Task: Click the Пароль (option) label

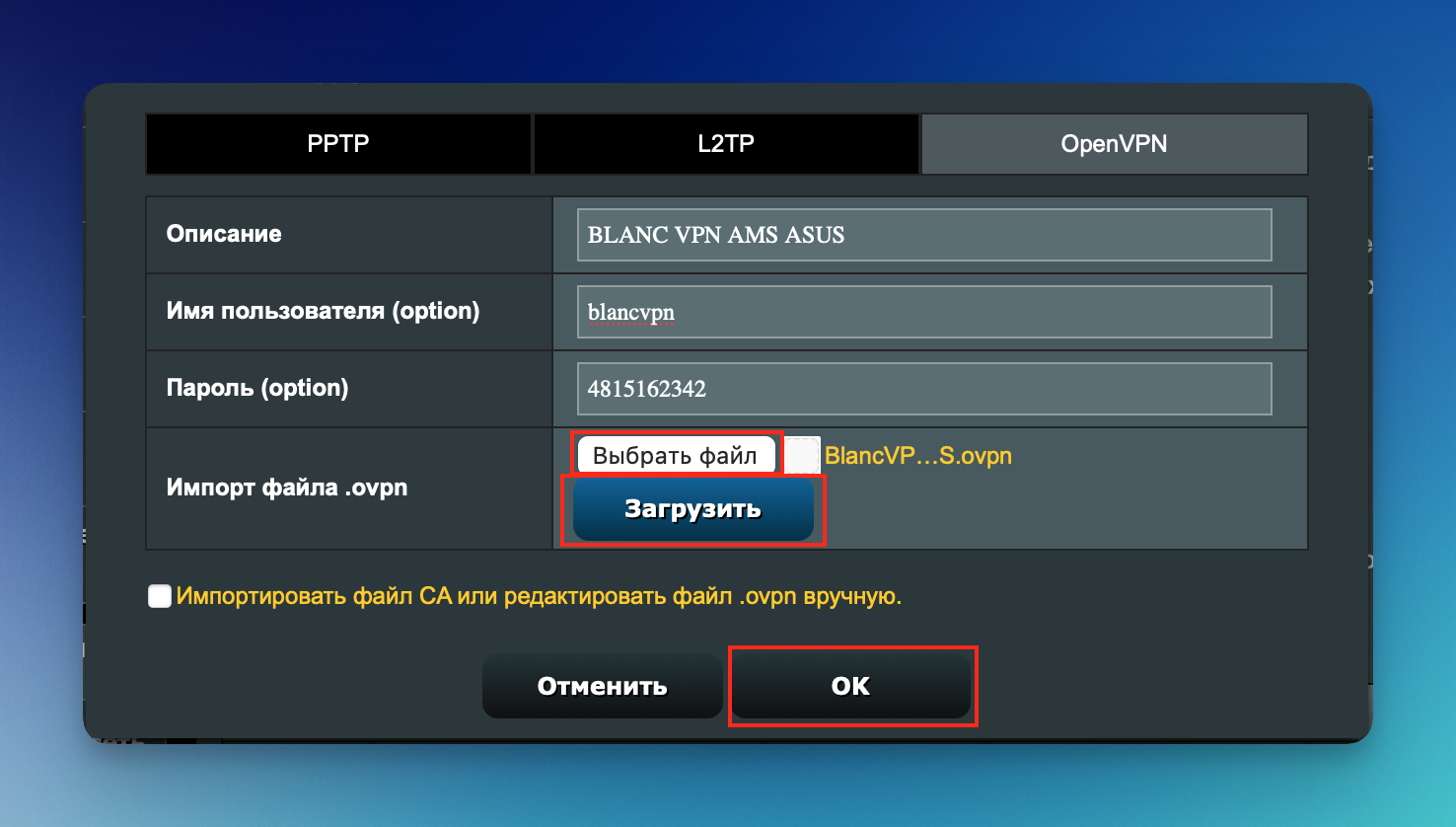Action: click(x=257, y=388)
